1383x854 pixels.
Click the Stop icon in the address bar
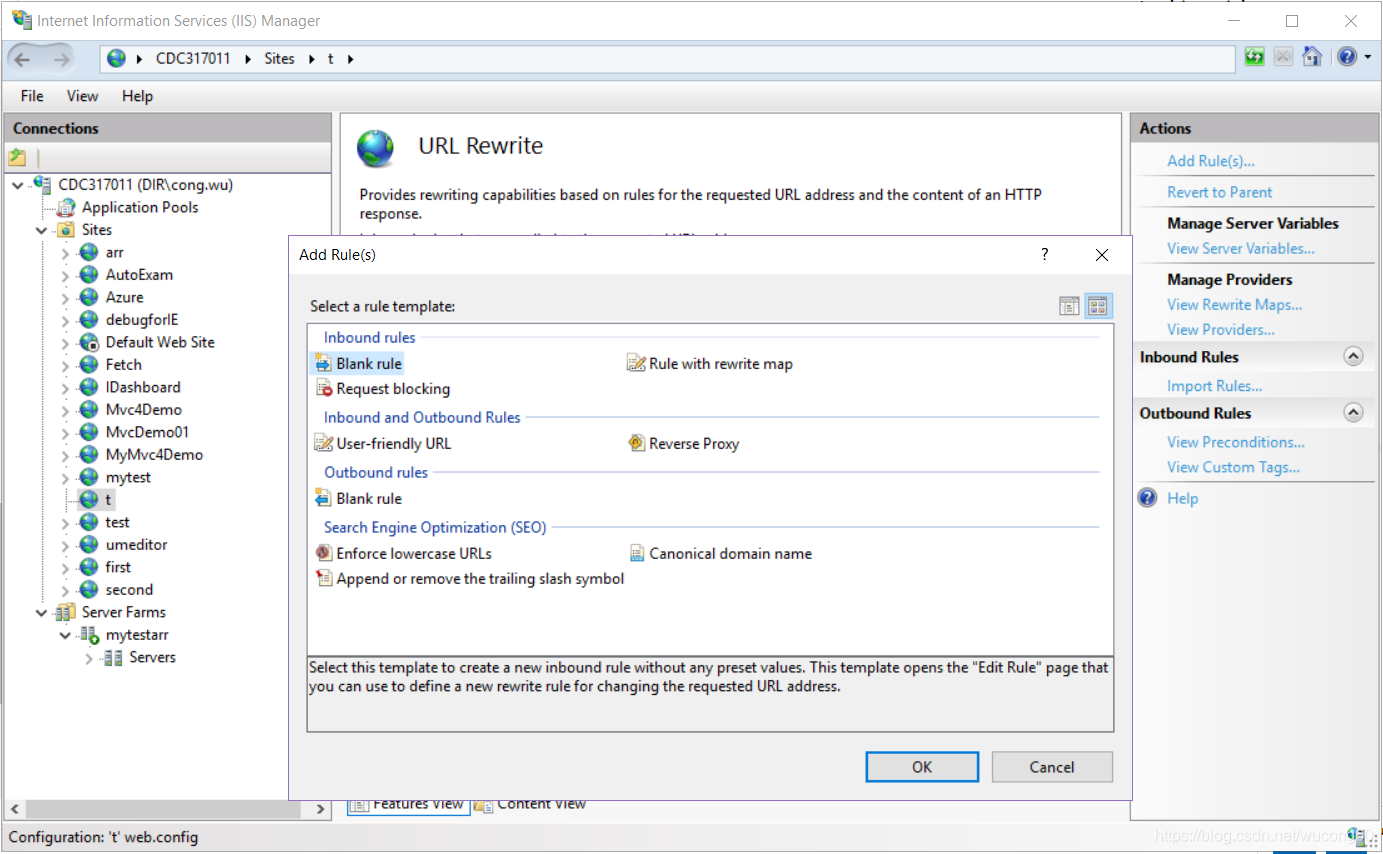click(x=1283, y=57)
